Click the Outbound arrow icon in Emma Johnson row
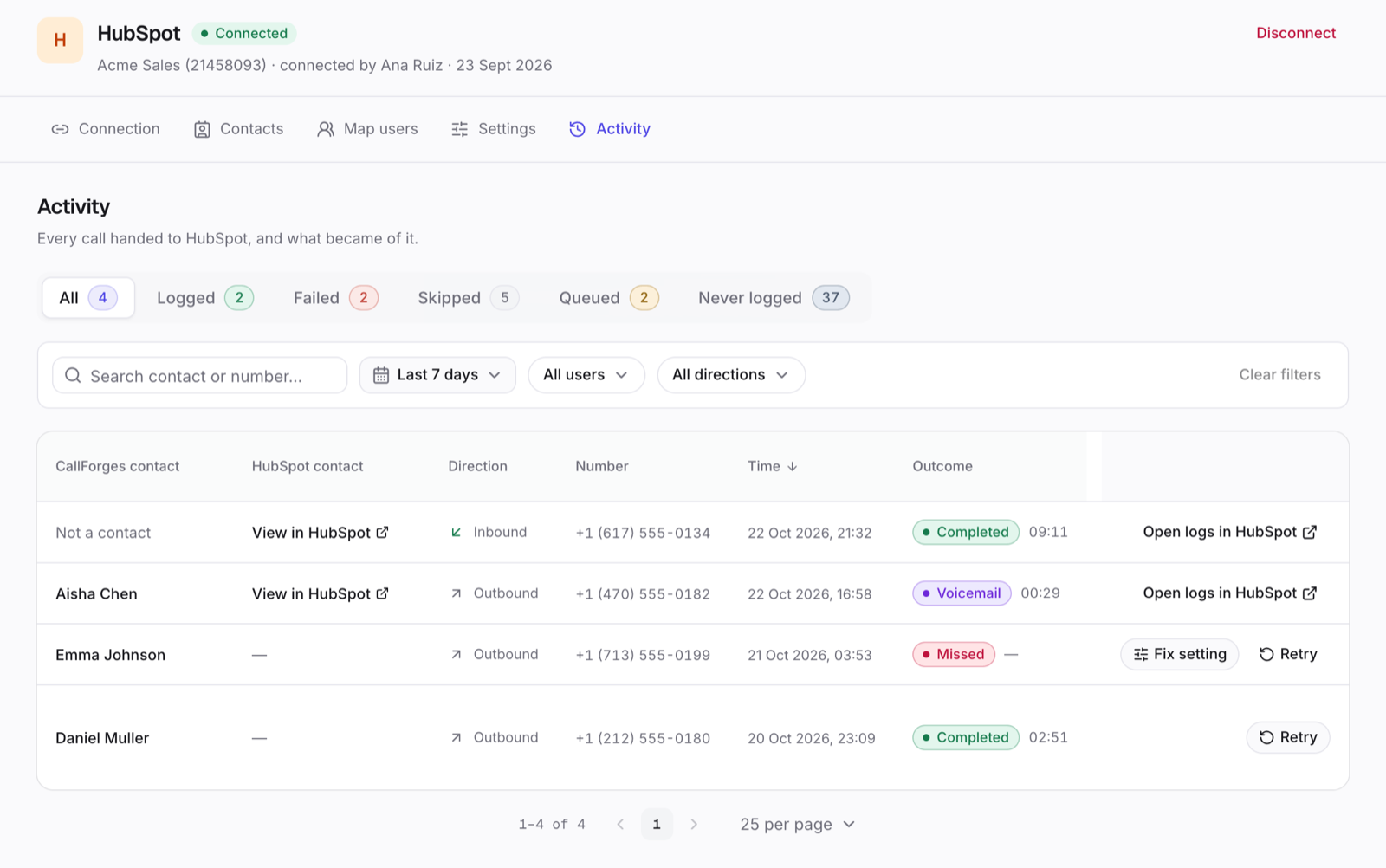The width and height of the screenshot is (1386, 868). pyautogui.click(x=457, y=654)
